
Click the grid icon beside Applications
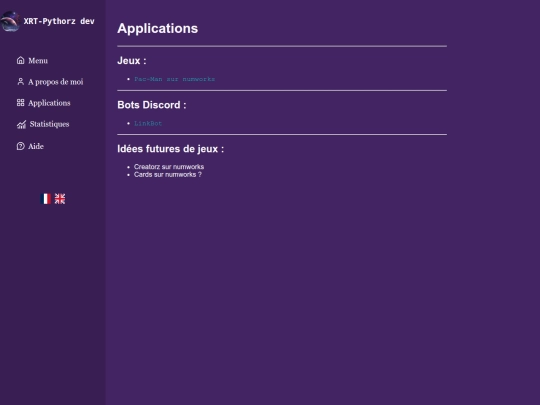click(21, 103)
